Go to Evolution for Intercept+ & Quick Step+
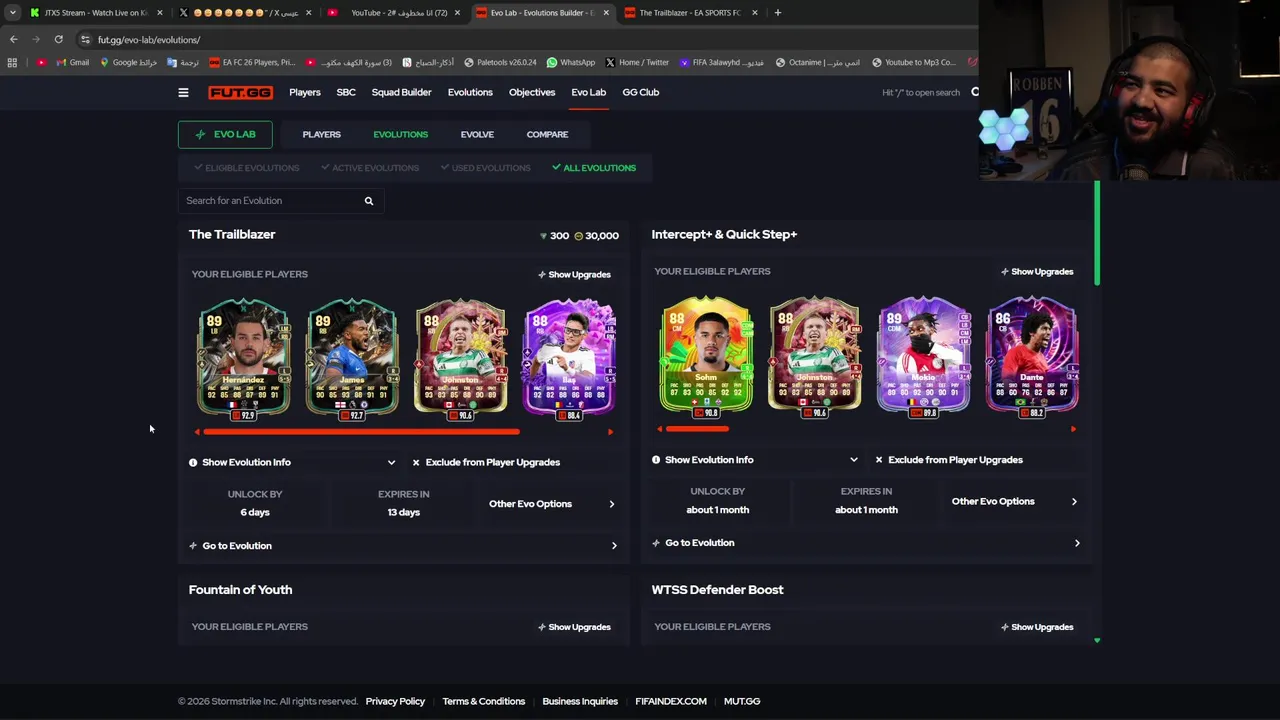 [866, 543]
